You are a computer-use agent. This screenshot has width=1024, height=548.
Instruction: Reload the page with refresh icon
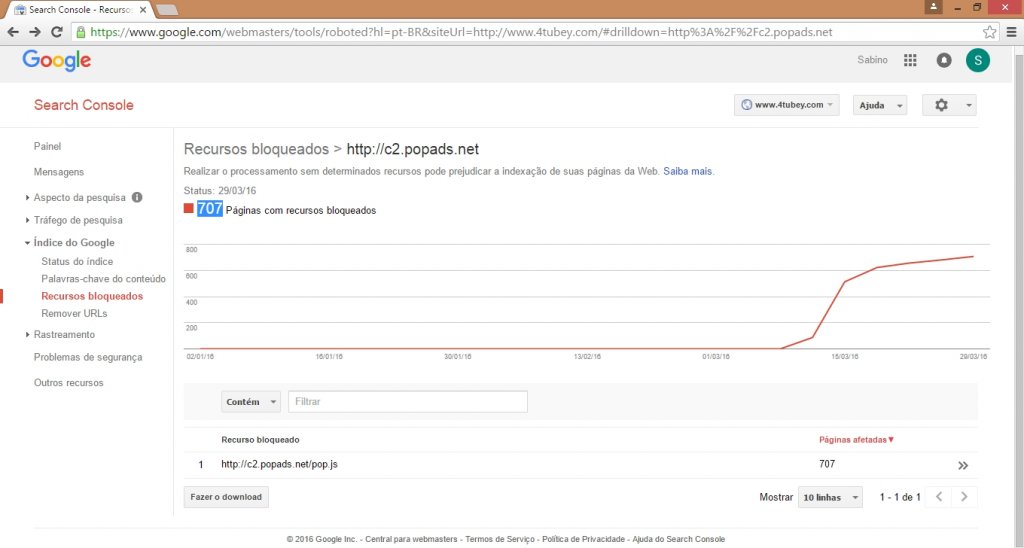click(57, 32)
